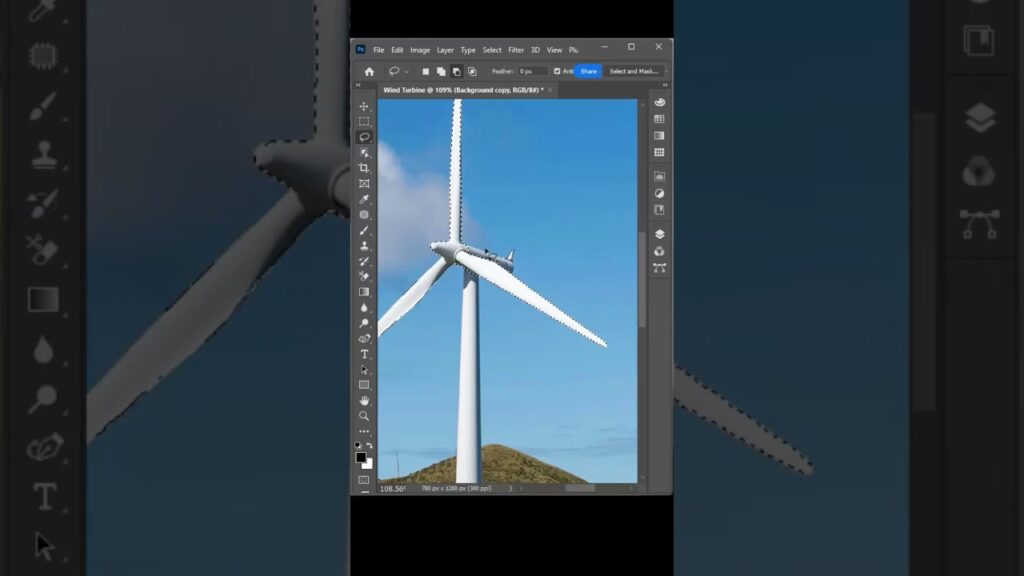1024x576 pixels.
Task: Open the Image menu
Action: click(x=420, y=50)
